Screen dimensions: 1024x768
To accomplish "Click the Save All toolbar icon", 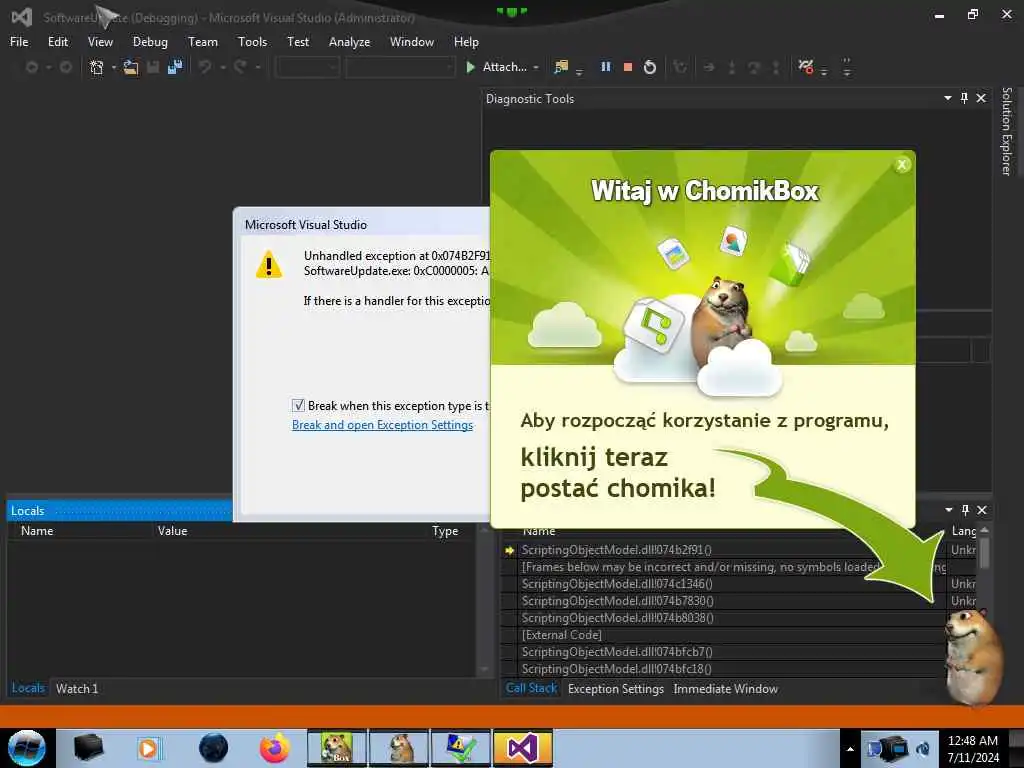I will pyautogui.click(x=175, y=67).
